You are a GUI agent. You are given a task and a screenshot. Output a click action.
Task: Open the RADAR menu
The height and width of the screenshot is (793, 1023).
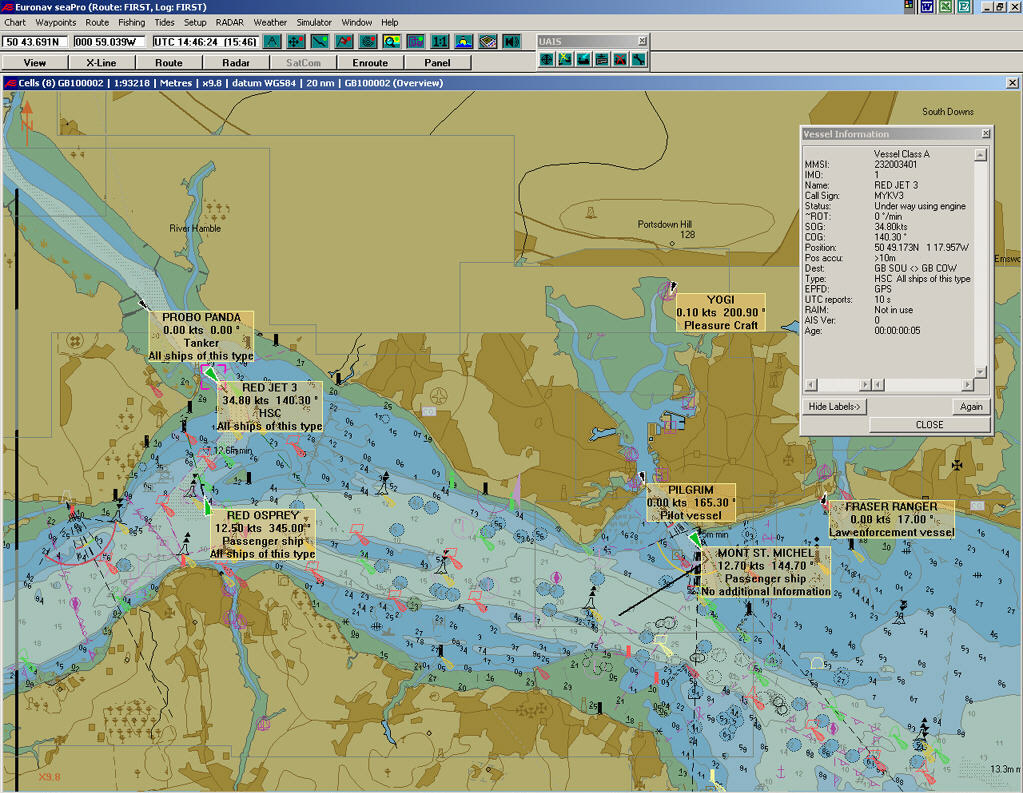click(x=230, y=22)
